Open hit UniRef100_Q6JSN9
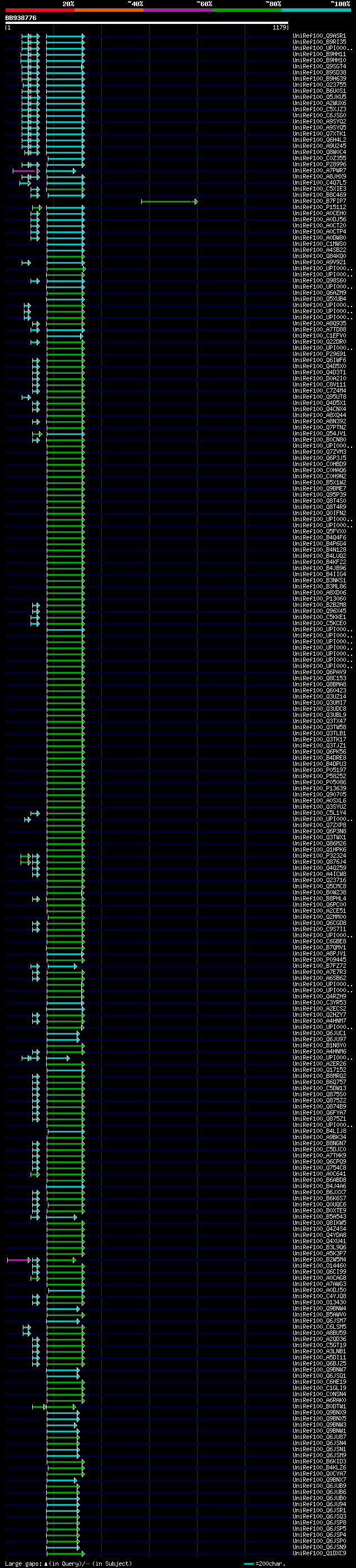 [319, 1547]
